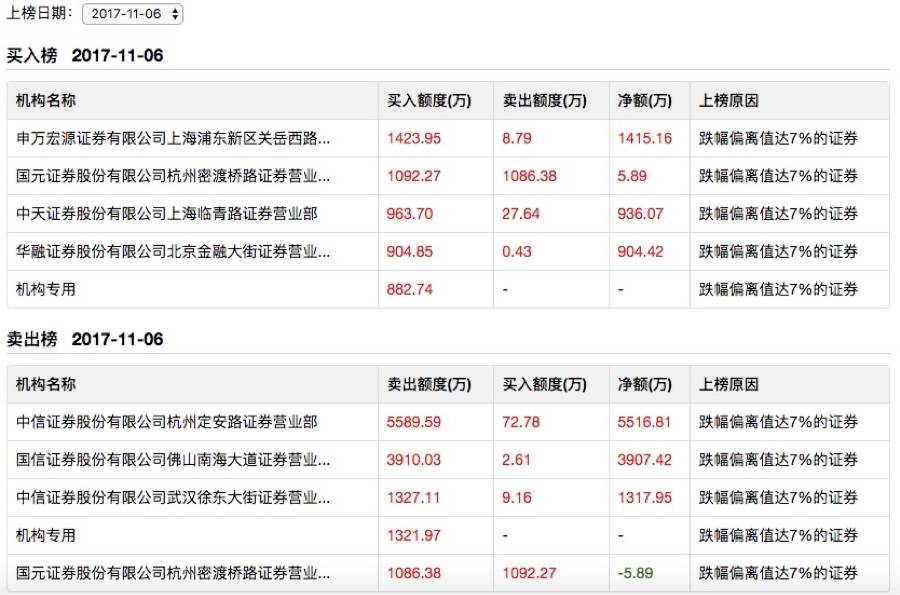Click buy amount 2.61
Image resolution: width=900 pixels, height=595 pixels.
tap(516, 460)
